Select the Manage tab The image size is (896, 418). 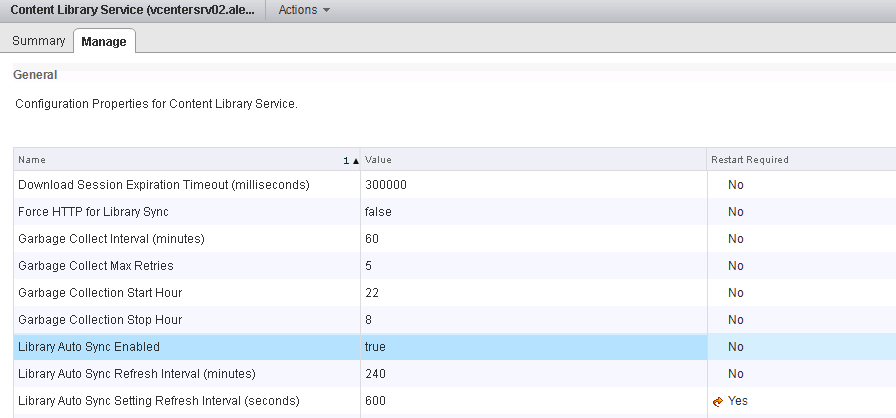click(104, 41)
